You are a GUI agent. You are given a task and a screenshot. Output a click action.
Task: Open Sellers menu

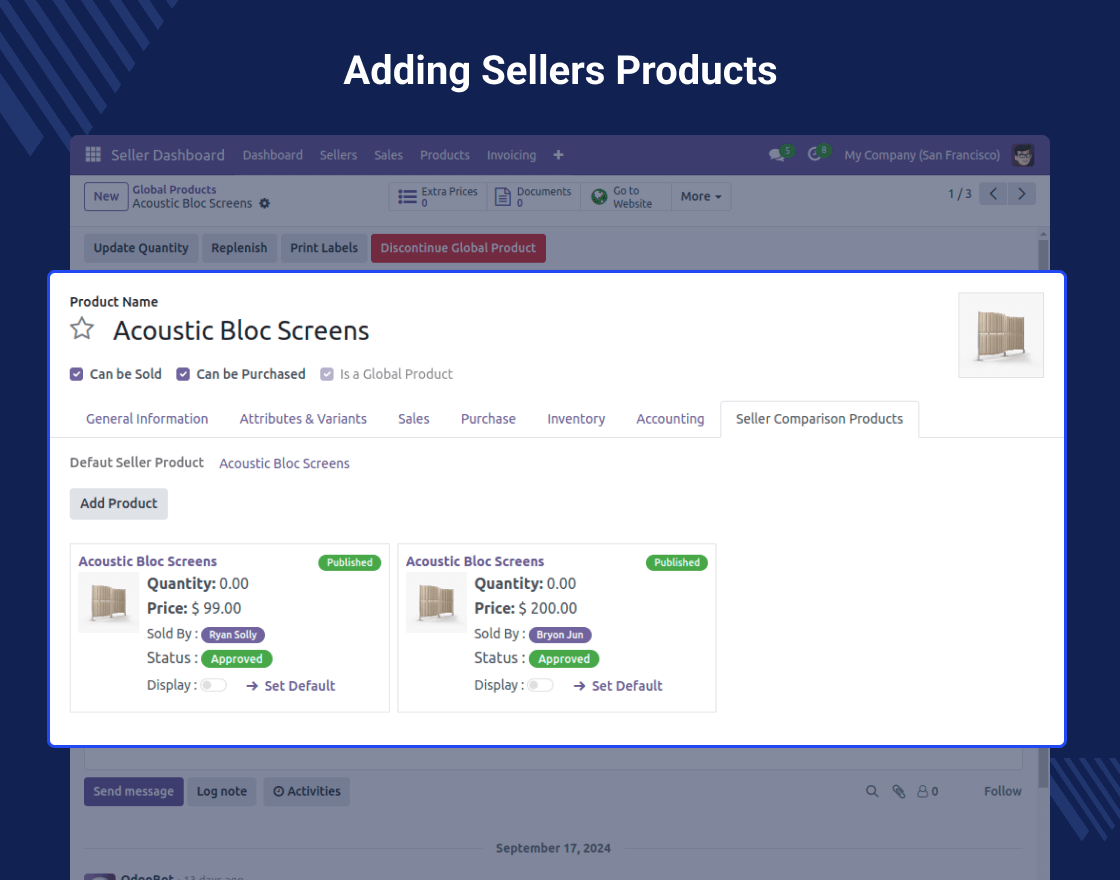pyautogui.click(x=338, y=155)
